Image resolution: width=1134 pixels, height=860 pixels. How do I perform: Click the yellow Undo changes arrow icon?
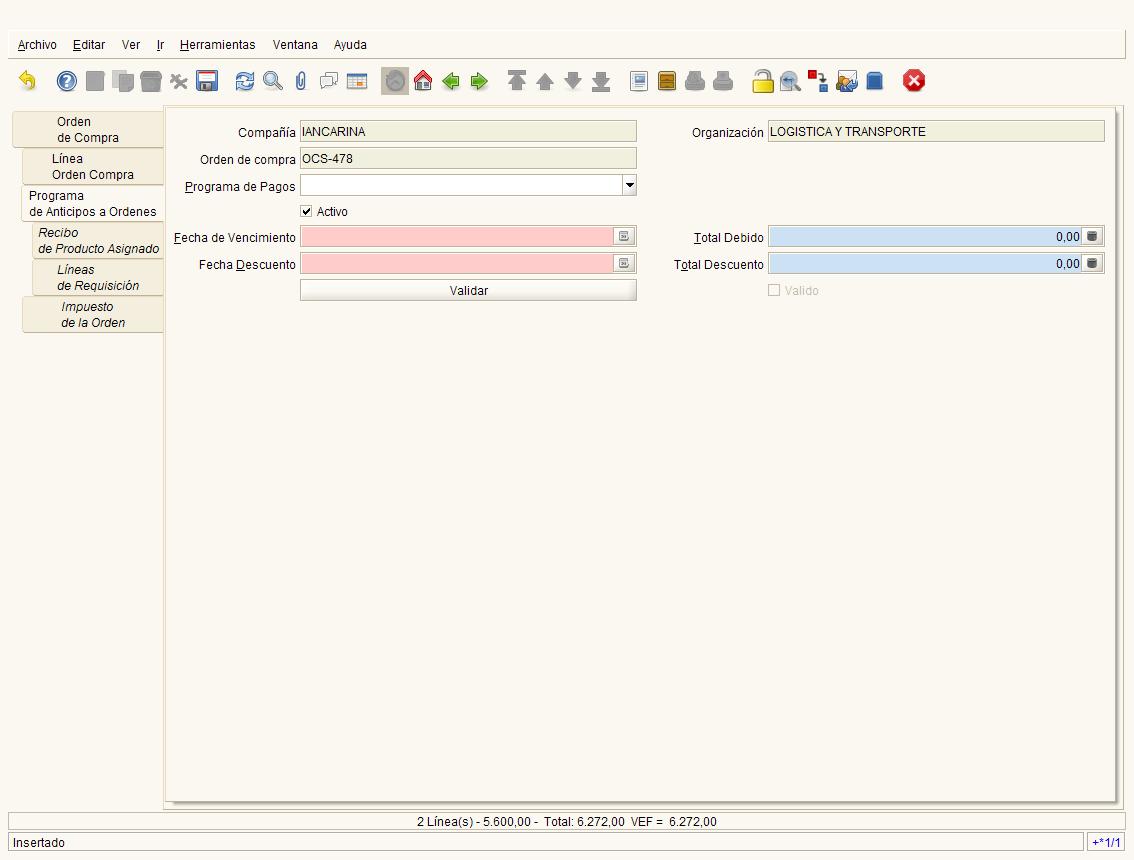pos(27,80)
